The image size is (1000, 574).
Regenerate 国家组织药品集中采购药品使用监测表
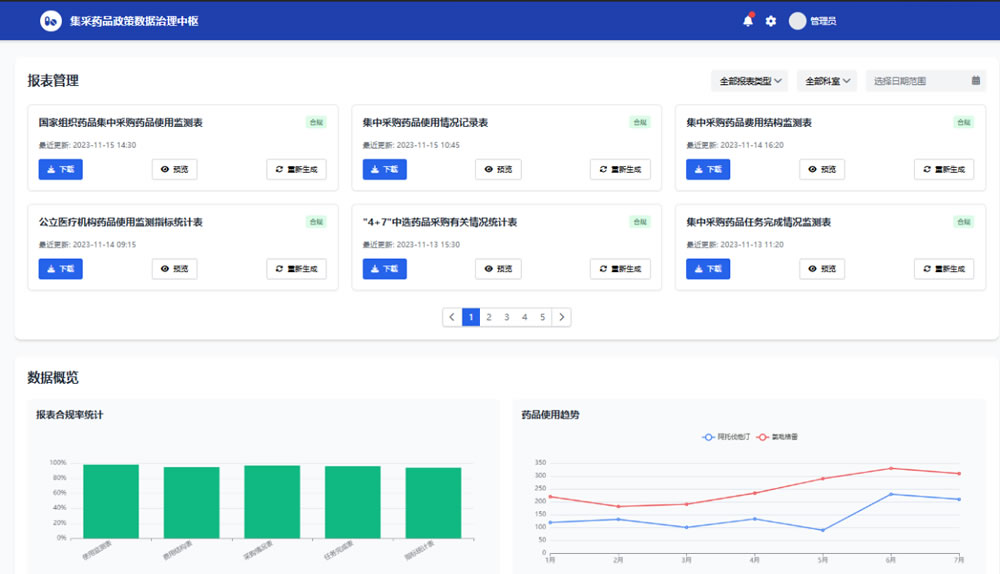click(297, 169)
